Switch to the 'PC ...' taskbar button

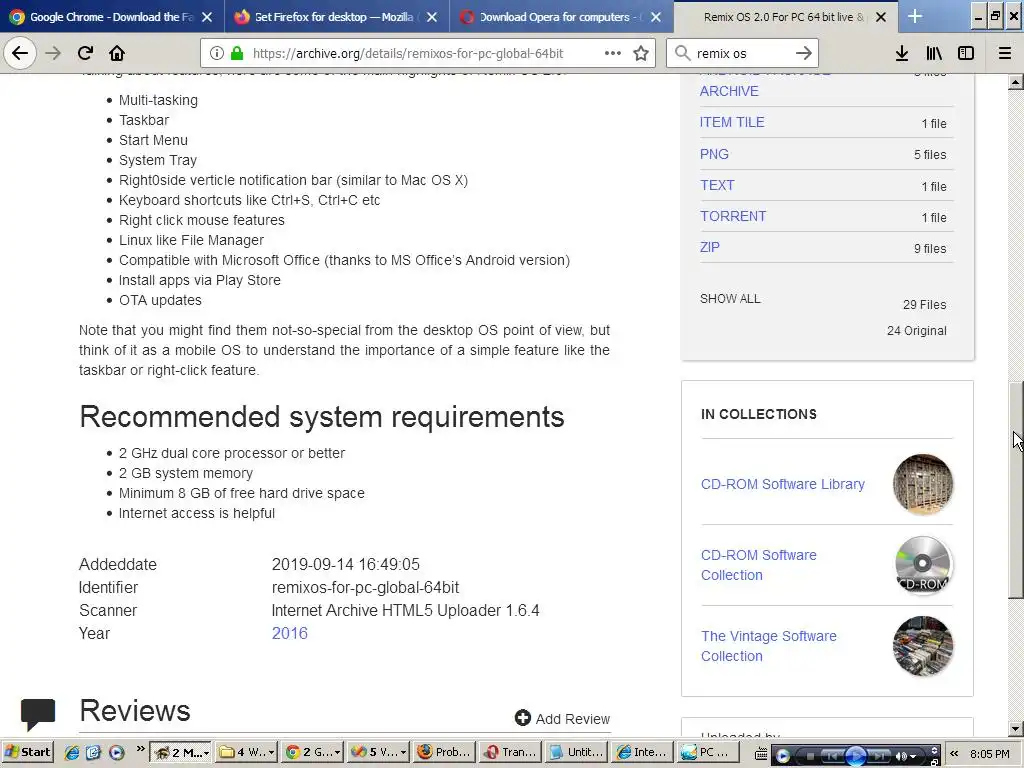click(x=706, y=752)
